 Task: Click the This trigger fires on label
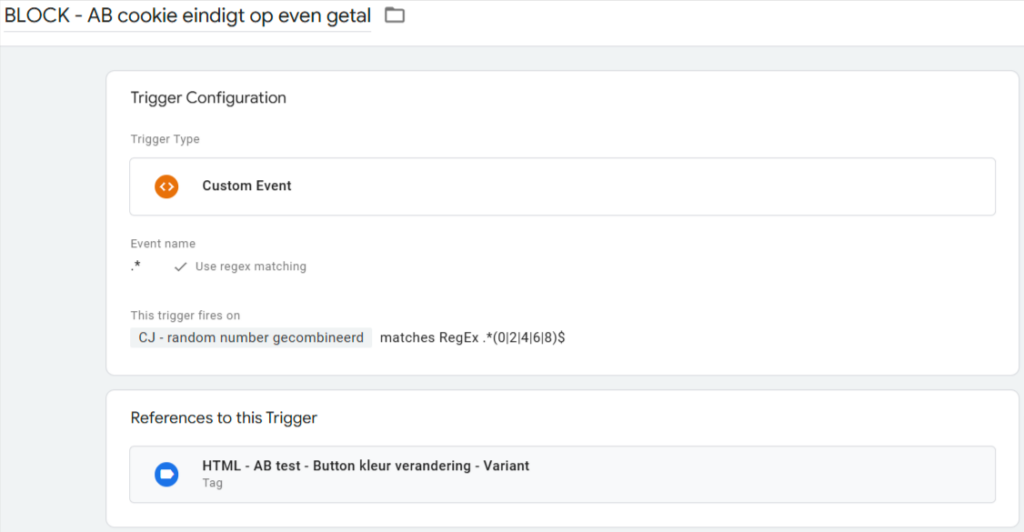pyautogui.click(x=185, y=315)
